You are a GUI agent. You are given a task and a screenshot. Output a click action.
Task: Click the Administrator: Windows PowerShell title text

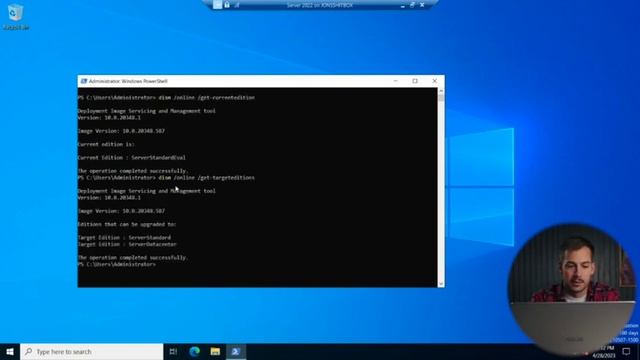128,81
